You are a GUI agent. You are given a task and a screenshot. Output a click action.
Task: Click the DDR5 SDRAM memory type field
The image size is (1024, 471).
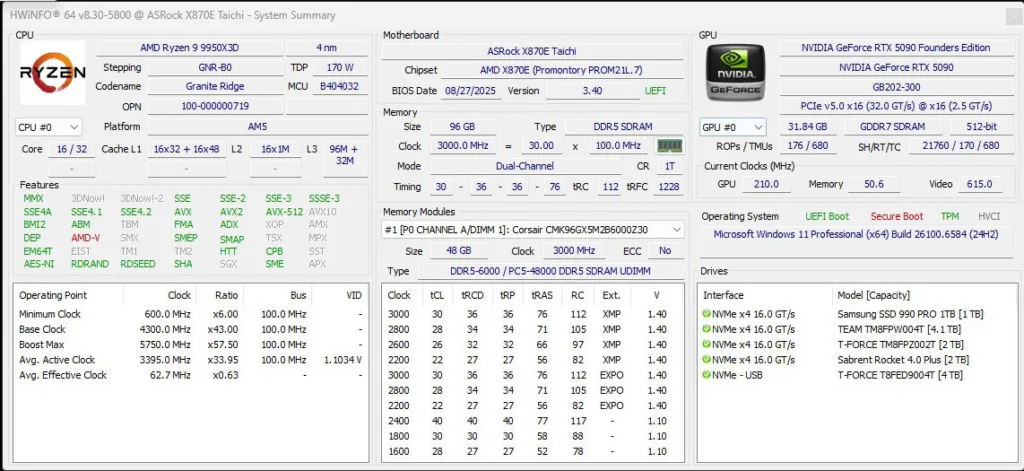point(624,127)
